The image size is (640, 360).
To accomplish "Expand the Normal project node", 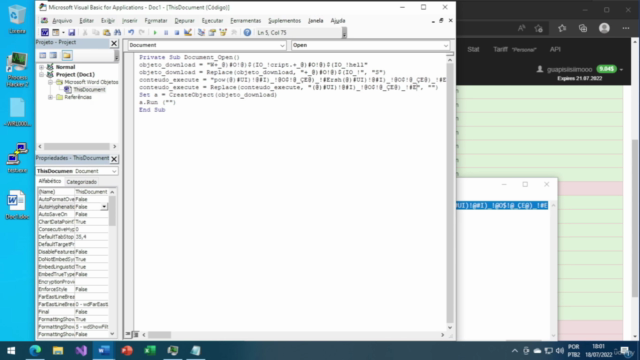I will 41,67.
